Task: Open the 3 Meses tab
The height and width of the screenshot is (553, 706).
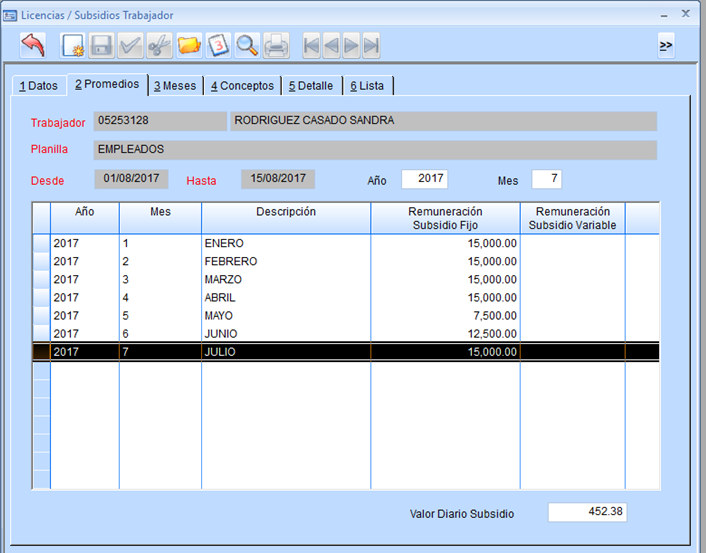Action: coord(175,86)
